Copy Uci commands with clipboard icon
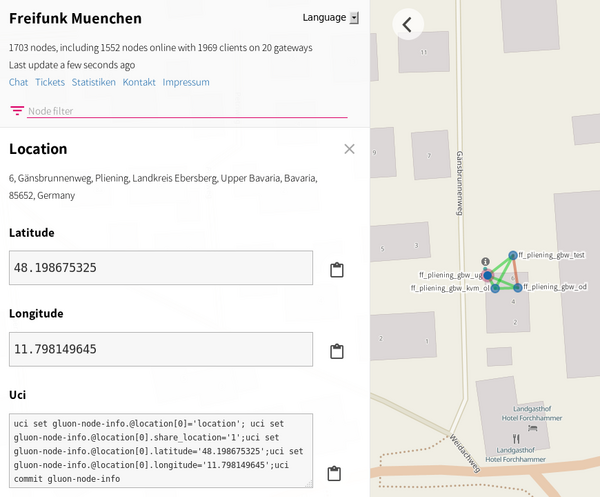Image resolution: width=600 pixels, height=497 pixels. 336,474
